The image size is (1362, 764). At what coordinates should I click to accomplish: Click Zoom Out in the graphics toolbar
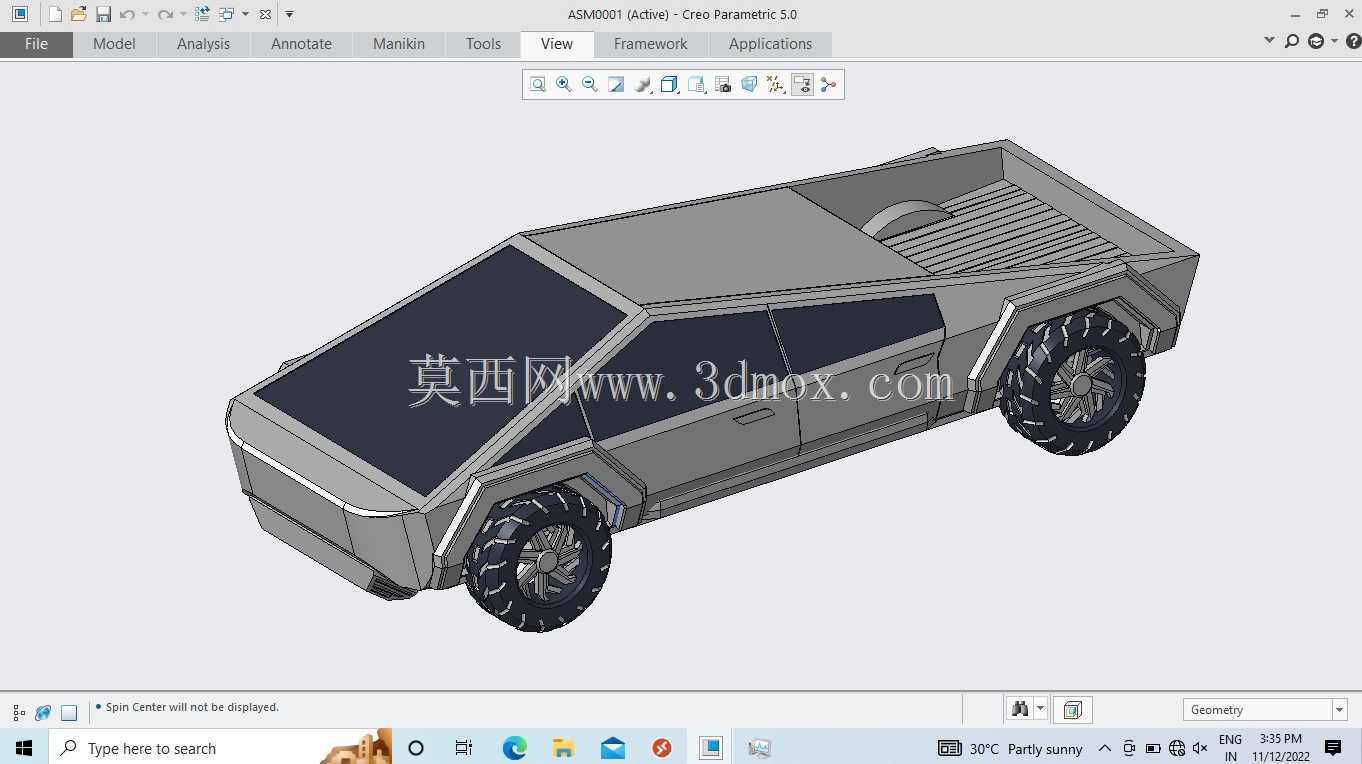[x=590, y=85]
